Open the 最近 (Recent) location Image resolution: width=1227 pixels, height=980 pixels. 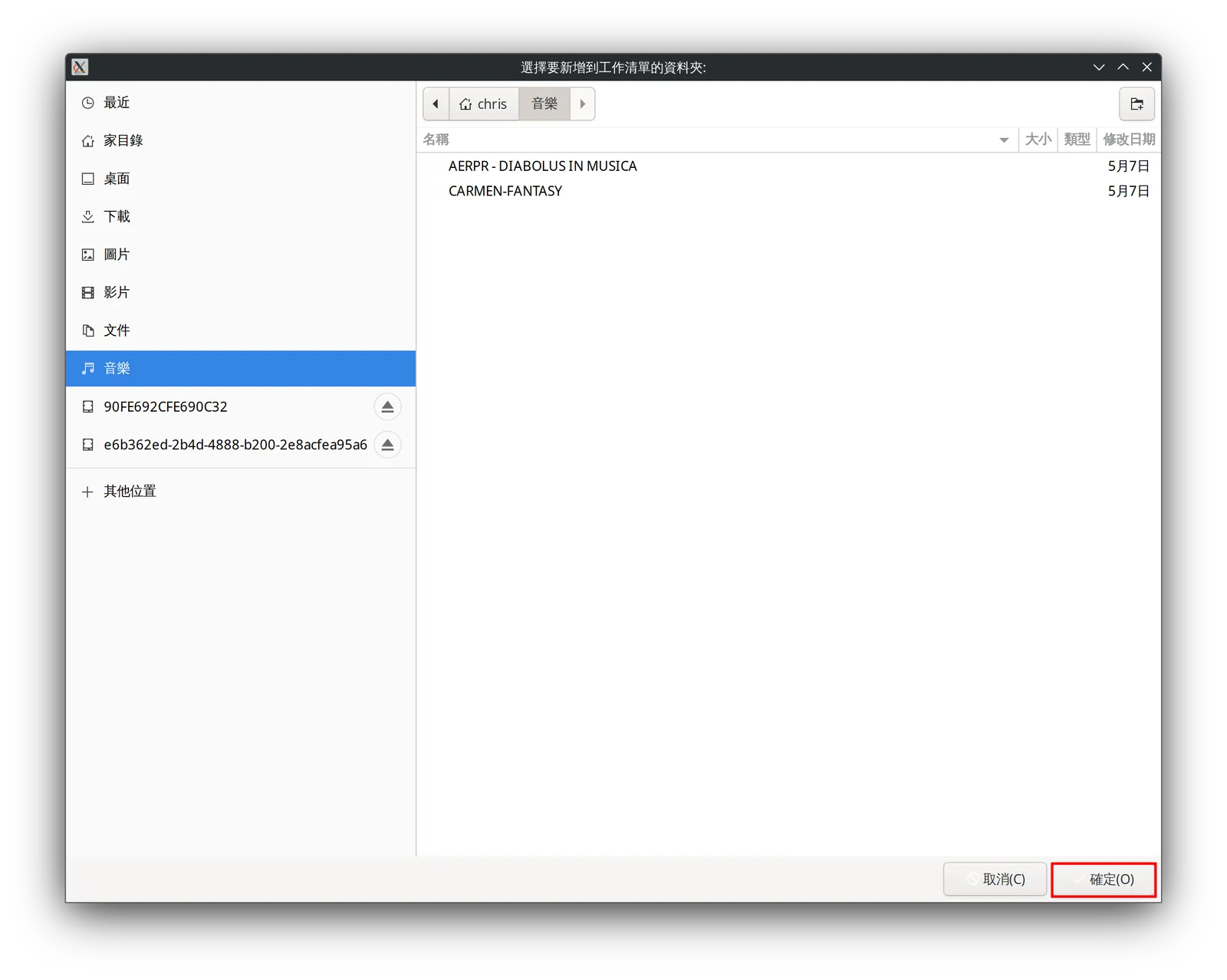[241, 103]
